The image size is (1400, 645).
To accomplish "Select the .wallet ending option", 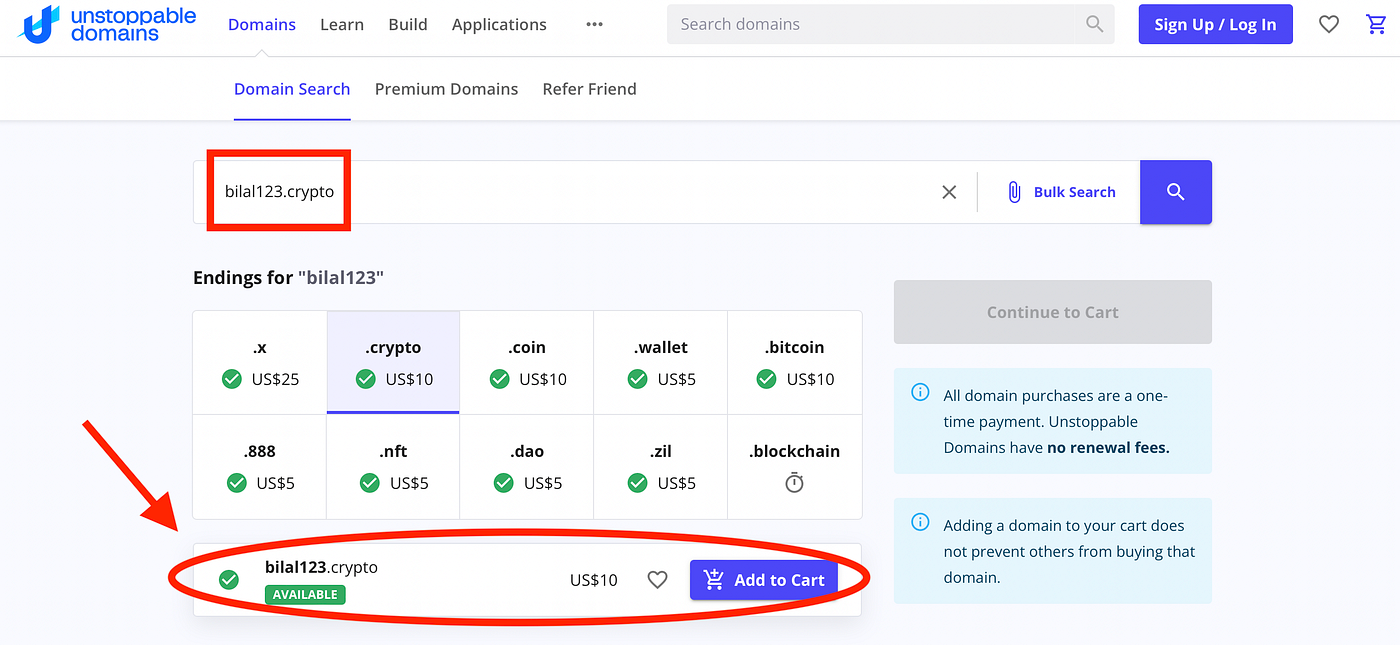I will click(x=660, y=363).
